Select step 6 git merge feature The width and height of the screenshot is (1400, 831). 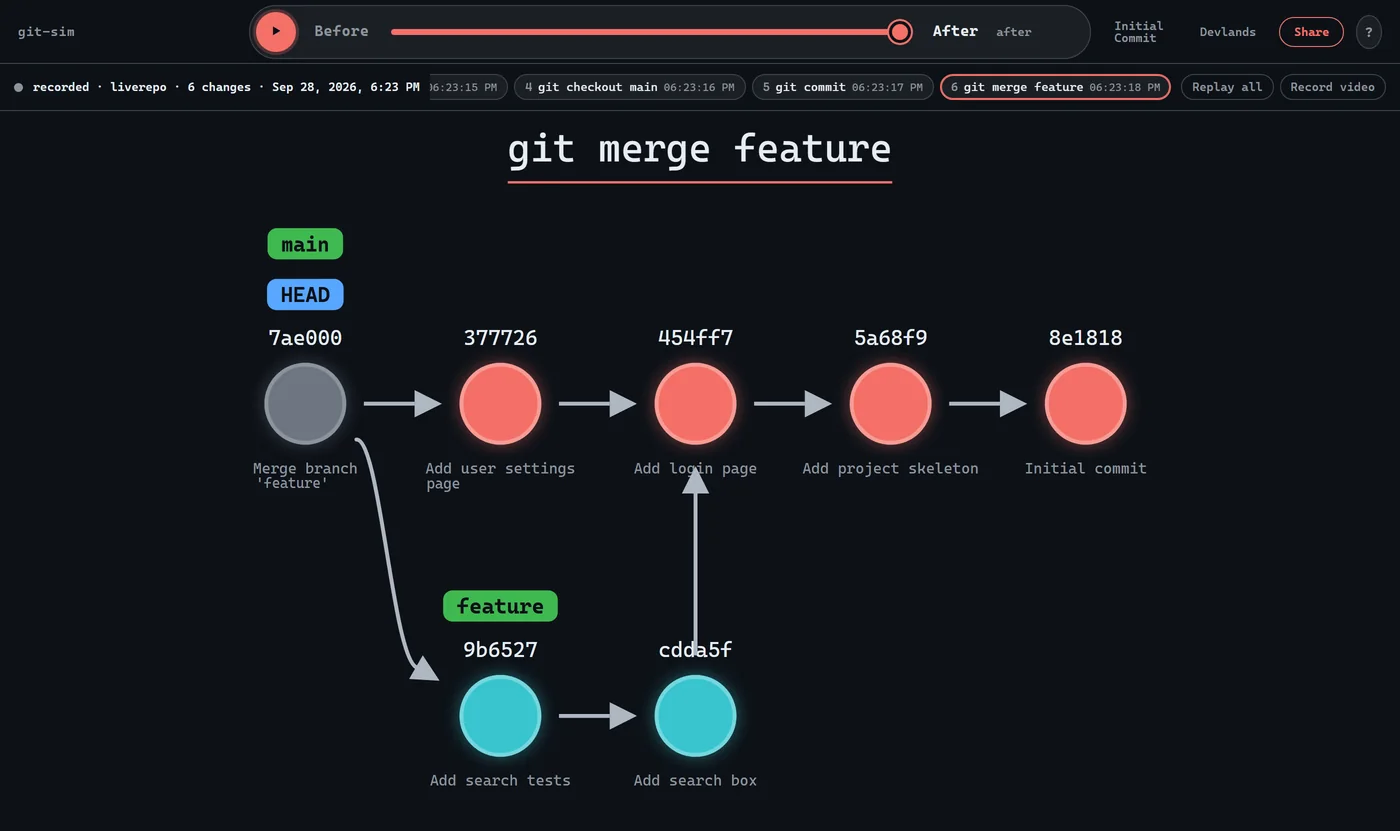click(x=1055, y=87)
